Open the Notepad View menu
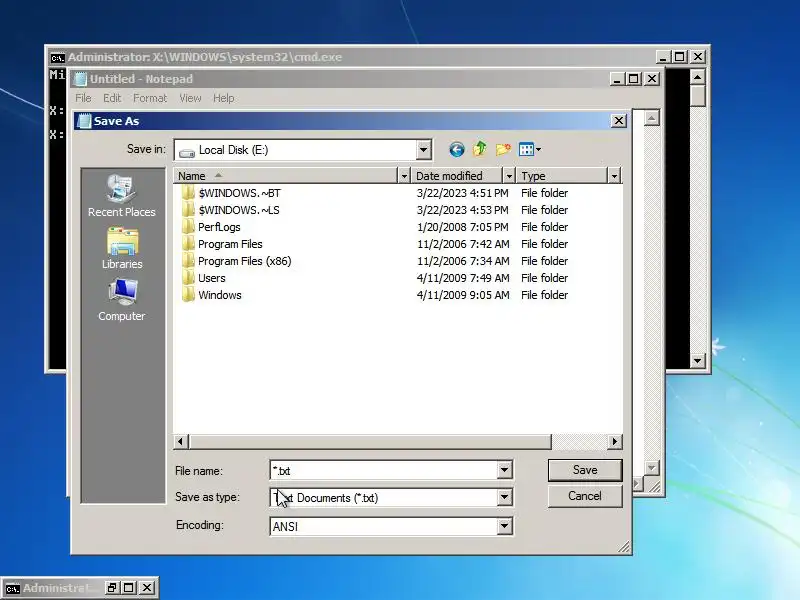 [190, 98]
